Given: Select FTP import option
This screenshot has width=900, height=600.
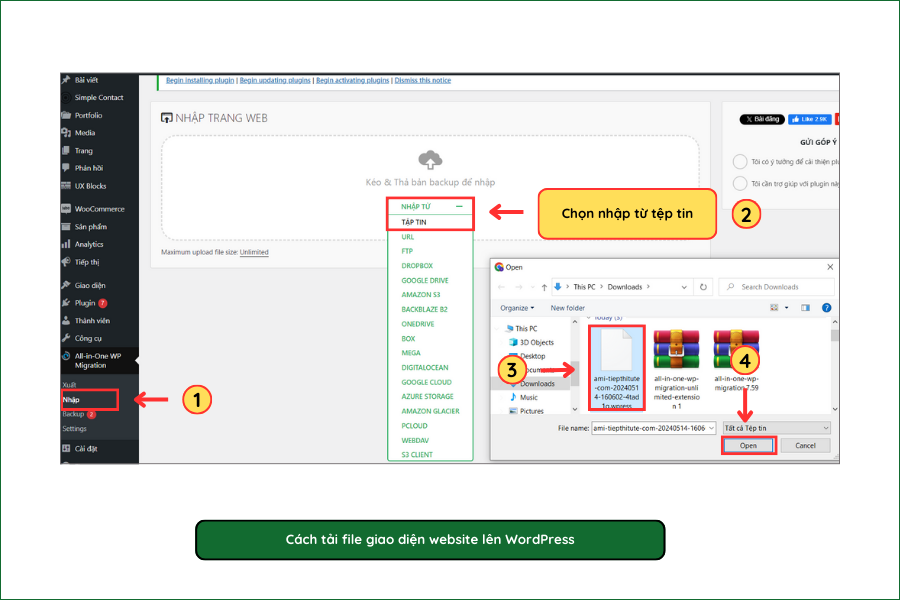Looking at the screenshot, I should (407, 251).
